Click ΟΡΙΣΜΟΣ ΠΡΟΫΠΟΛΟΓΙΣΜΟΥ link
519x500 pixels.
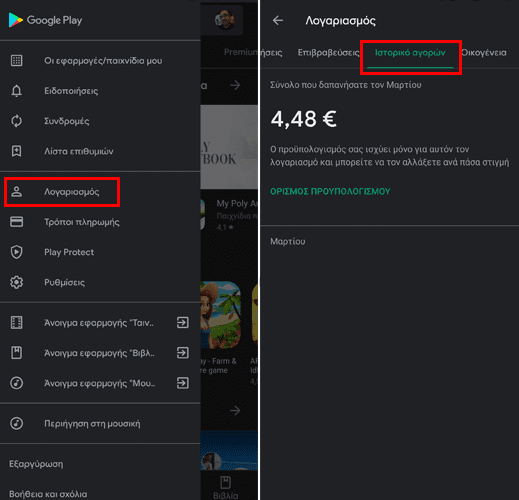point(330,191)
